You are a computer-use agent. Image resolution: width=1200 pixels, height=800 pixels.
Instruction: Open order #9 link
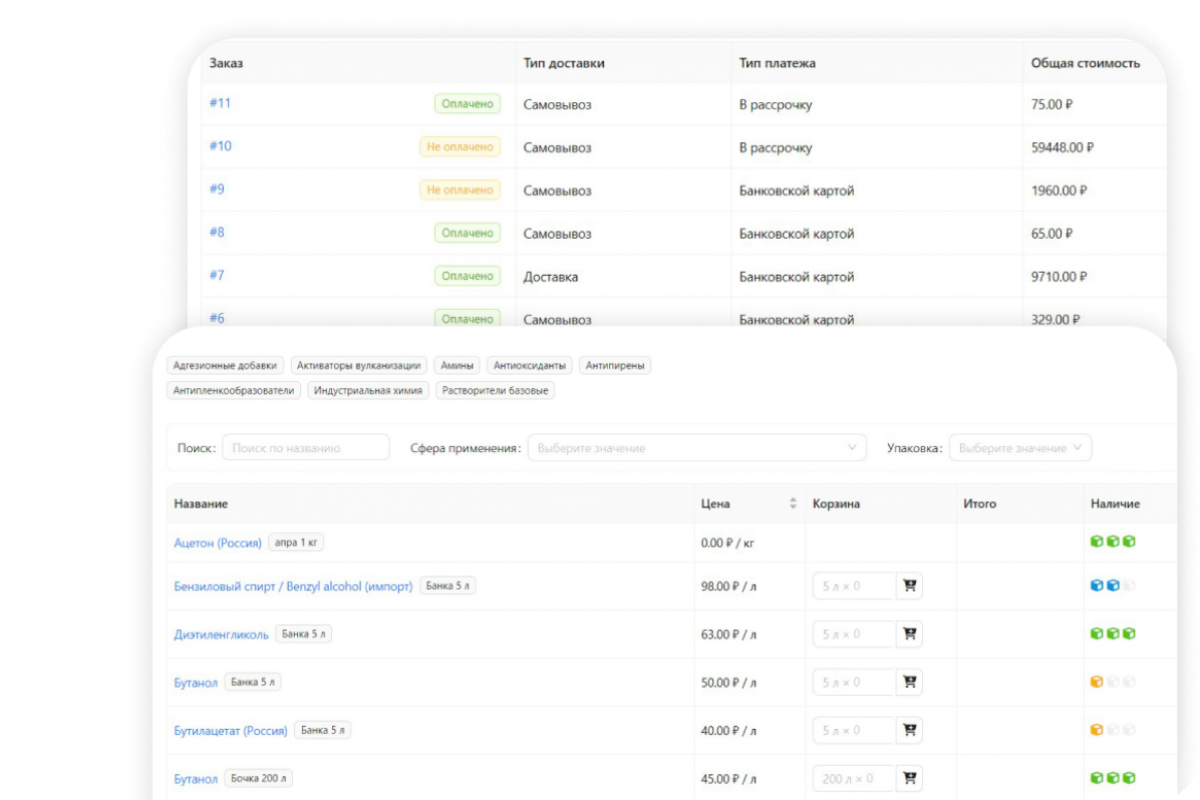pyautogui.click(x=217, y=189)
